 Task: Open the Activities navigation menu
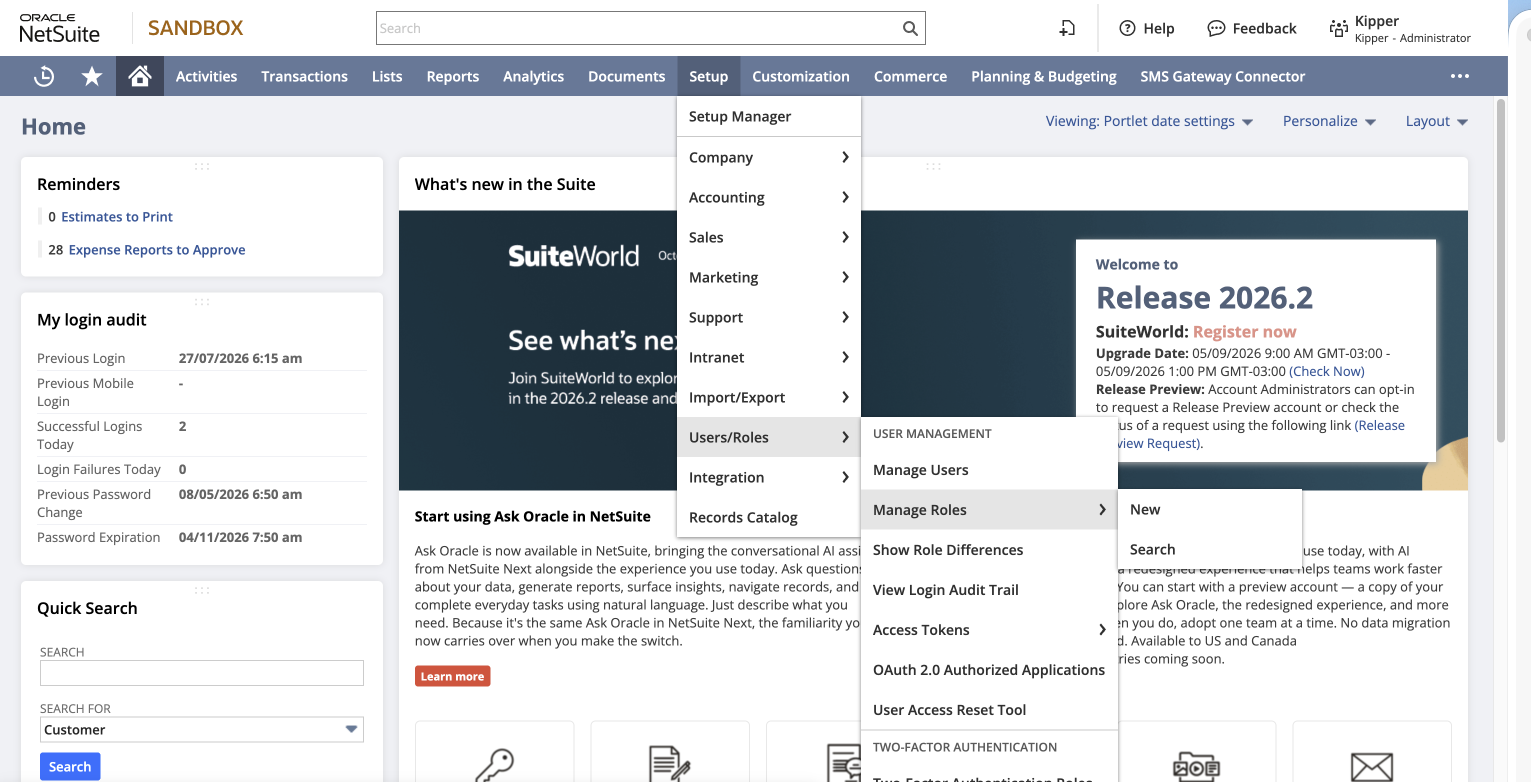coord(206,76)
